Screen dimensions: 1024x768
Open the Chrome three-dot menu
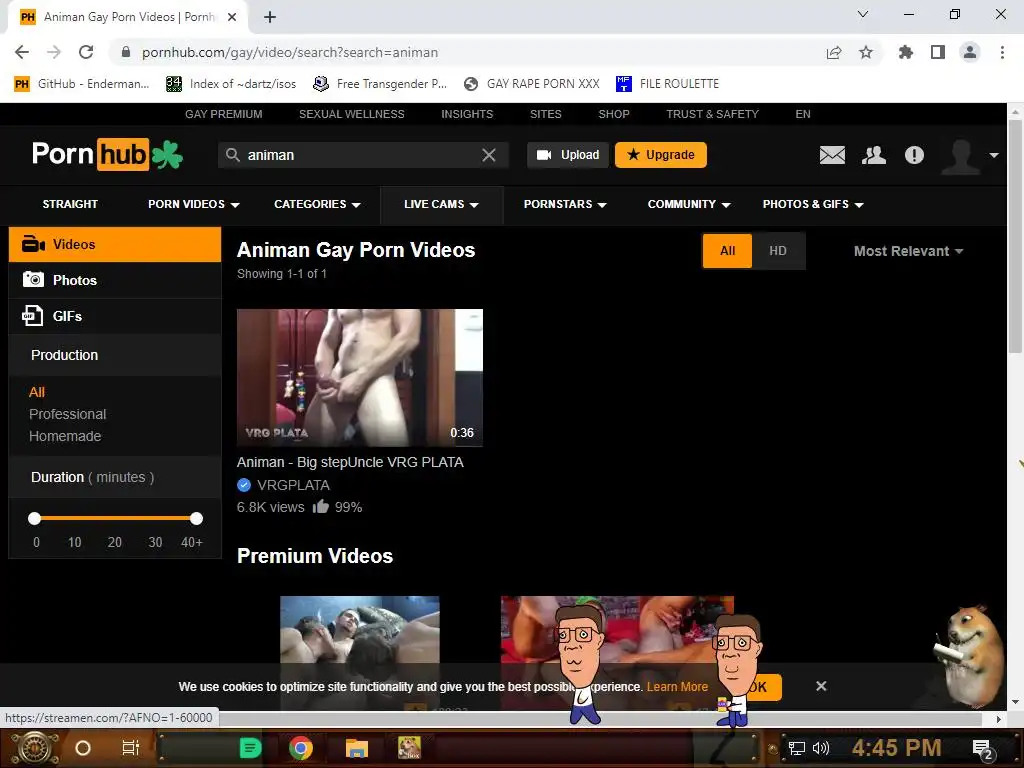pyautogui.click(x=1002, y=52)
